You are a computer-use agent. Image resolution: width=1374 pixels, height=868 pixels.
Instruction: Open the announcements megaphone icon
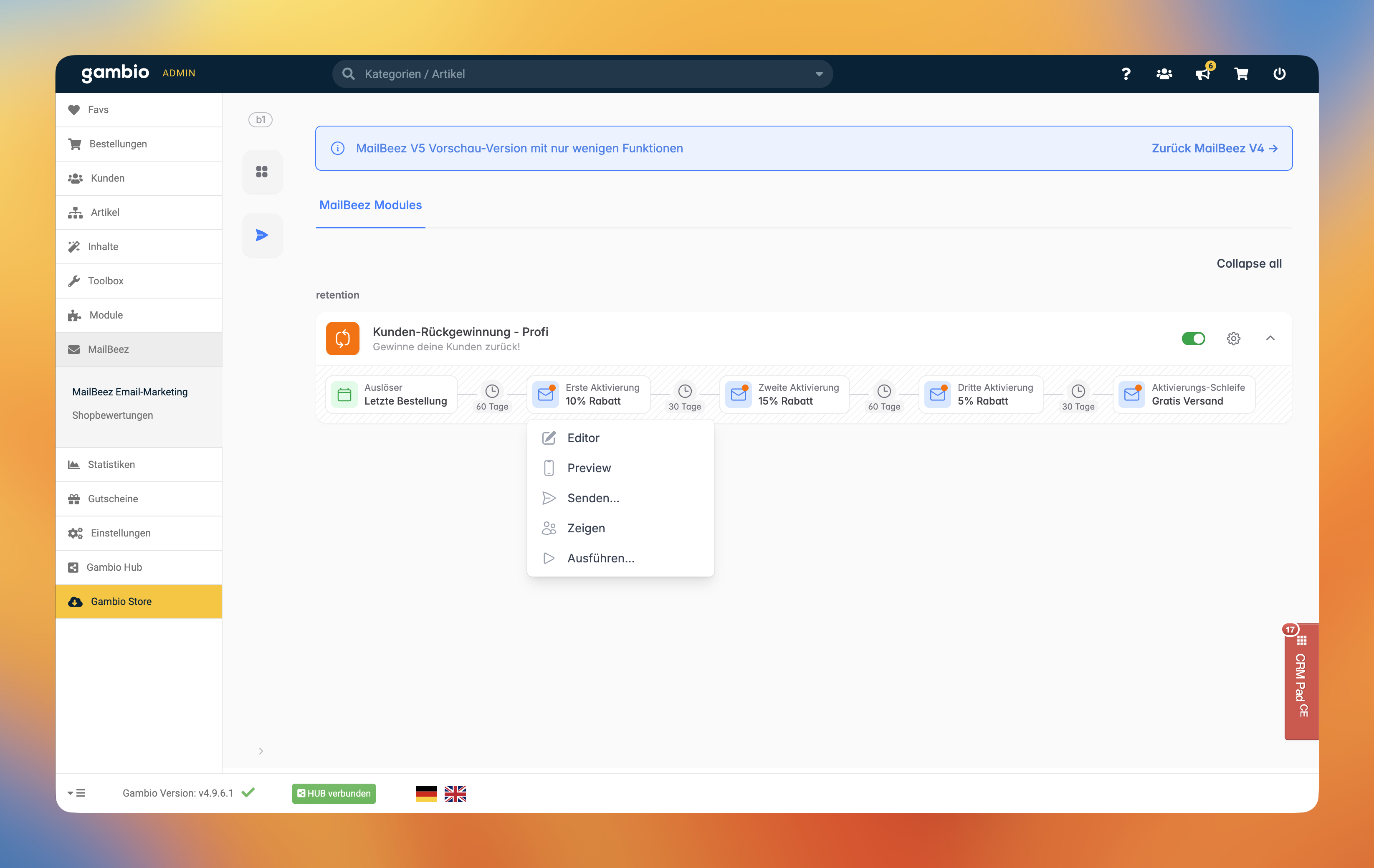click(1202, 73)
